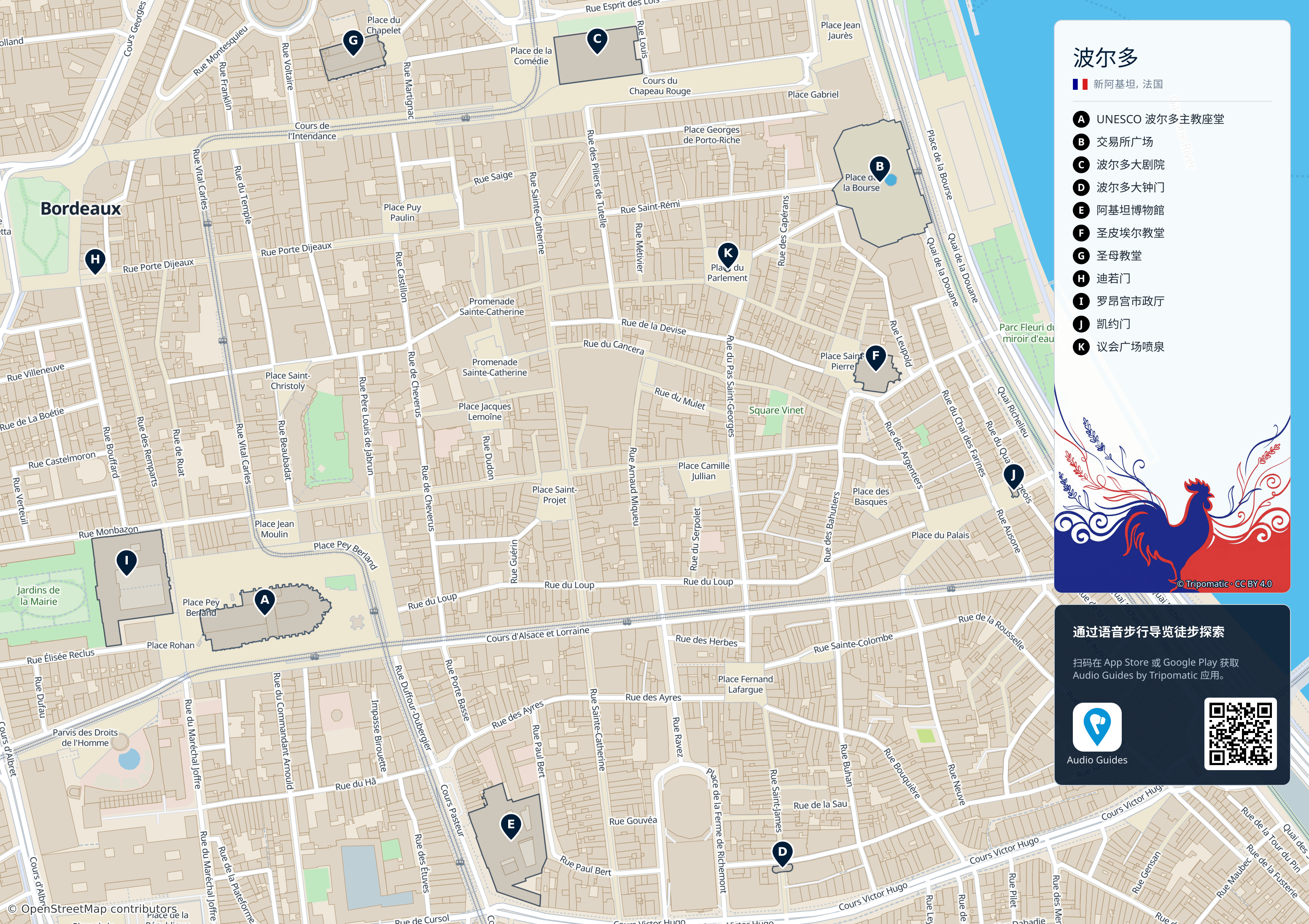Image resolution: width=1309 pixels, height=924 pixels.
Task: Click the Place des Basques label
Action: 870,497
